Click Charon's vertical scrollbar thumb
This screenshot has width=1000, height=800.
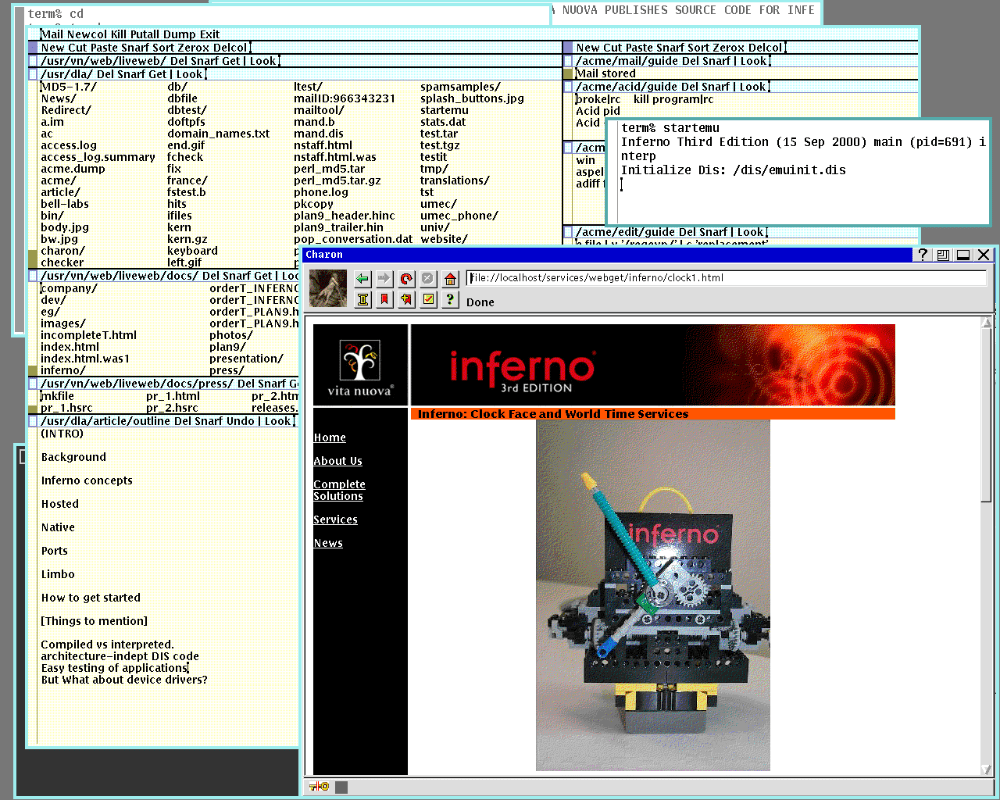pyautogui.click(x=987, y=415)
